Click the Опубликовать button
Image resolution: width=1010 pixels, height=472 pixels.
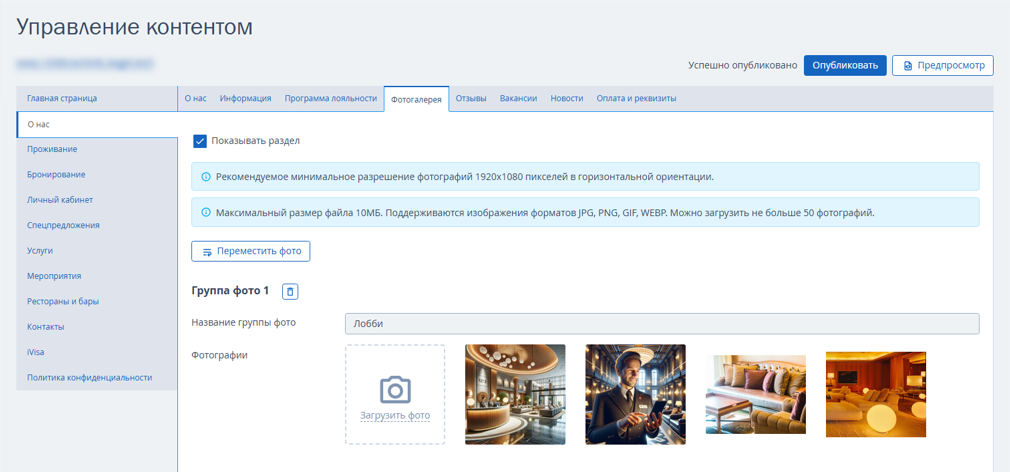click(845, 66)
